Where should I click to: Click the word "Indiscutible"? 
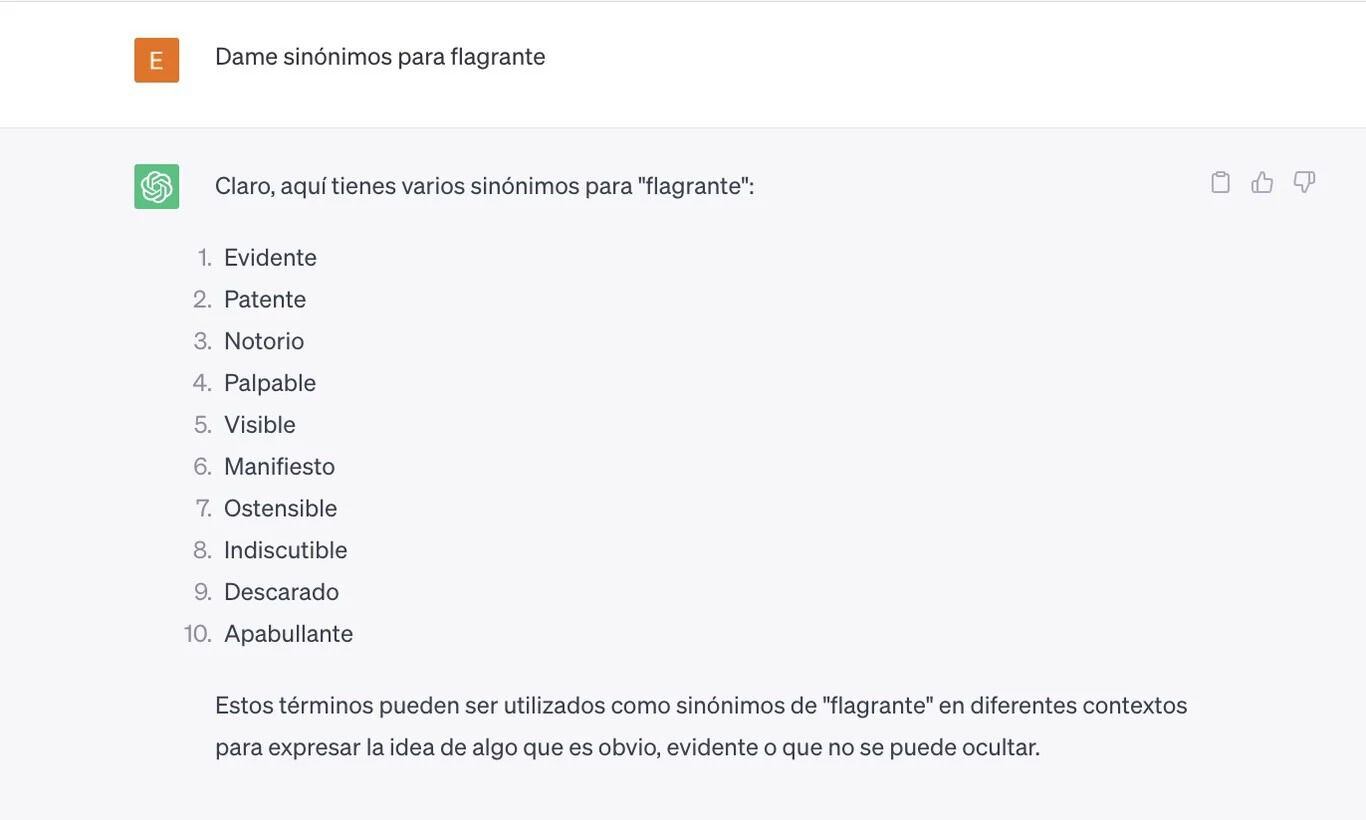click(x=285, y=551)
